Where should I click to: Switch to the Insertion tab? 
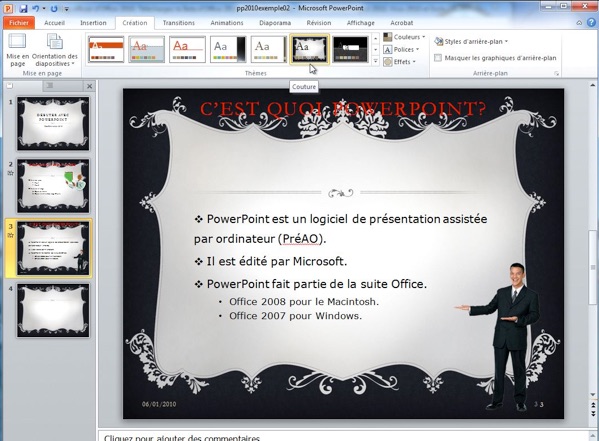tap(93, 23)
